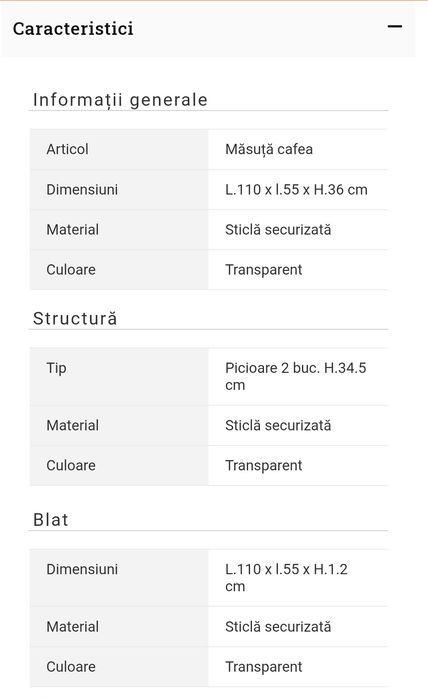Screen dimensions: 428x699
Task: Select Transparent value in Structură table
Action: click(263, 465)
